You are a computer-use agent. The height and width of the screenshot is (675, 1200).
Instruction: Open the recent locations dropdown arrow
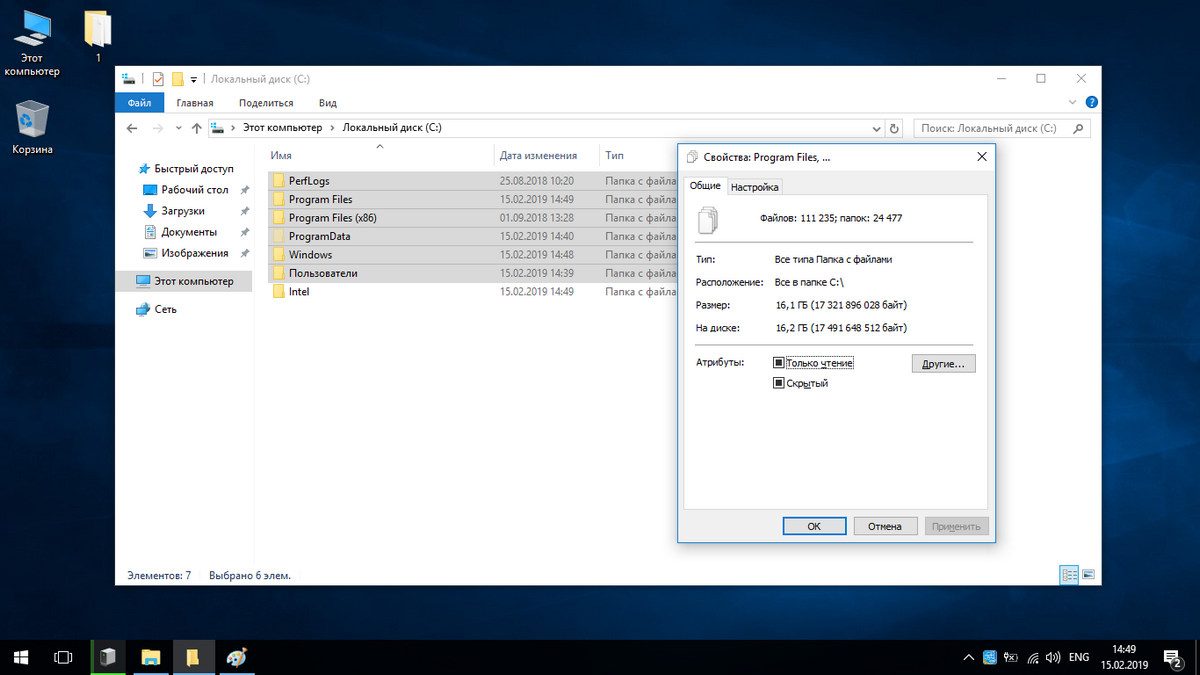179,128
